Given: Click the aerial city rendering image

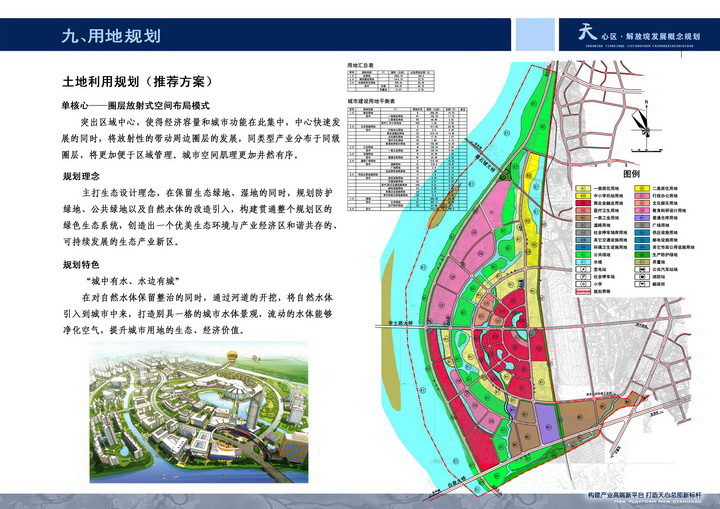Looking at the screenshot, I should (198, 412).
